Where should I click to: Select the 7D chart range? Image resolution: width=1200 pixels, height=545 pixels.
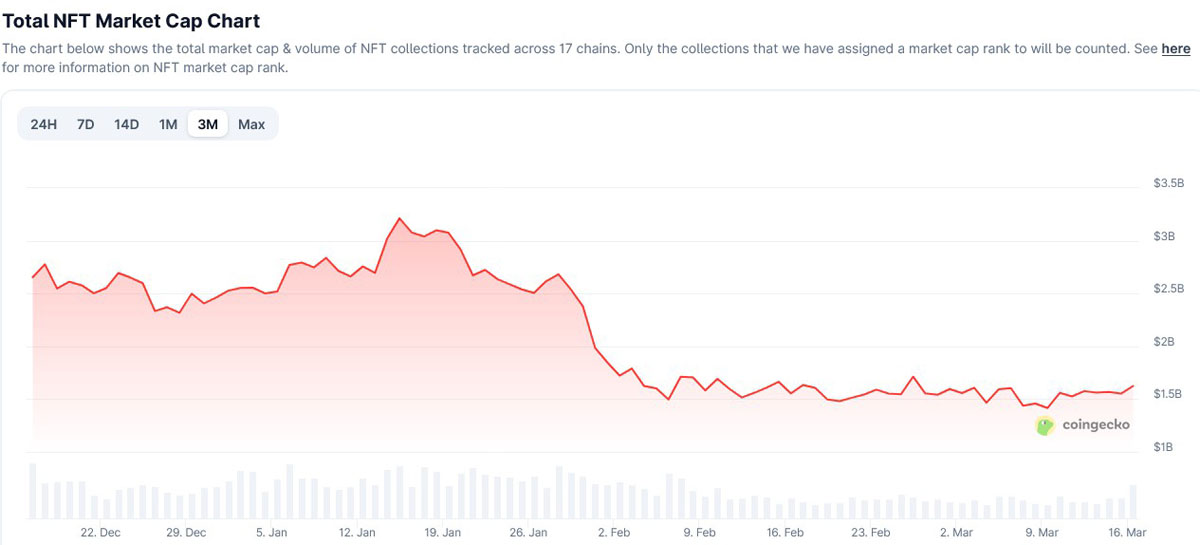86,124
